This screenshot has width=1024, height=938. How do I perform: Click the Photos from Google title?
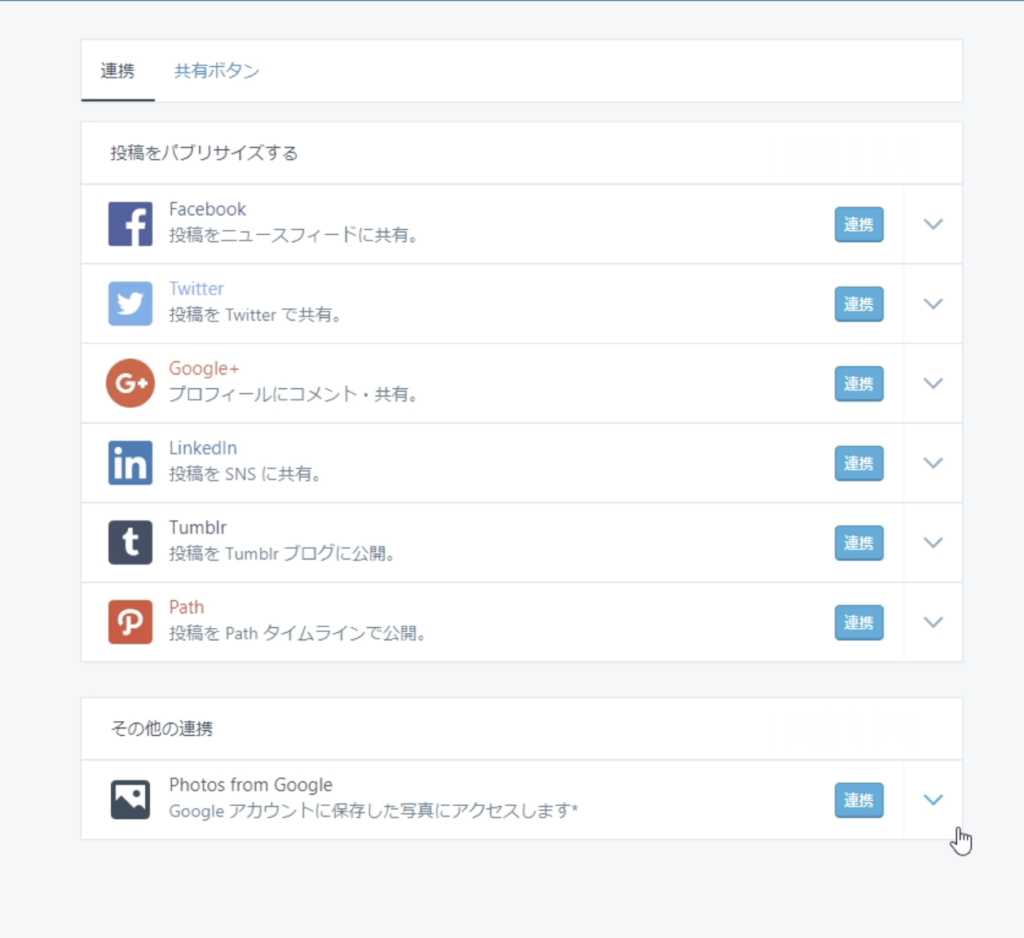[251, 784]
